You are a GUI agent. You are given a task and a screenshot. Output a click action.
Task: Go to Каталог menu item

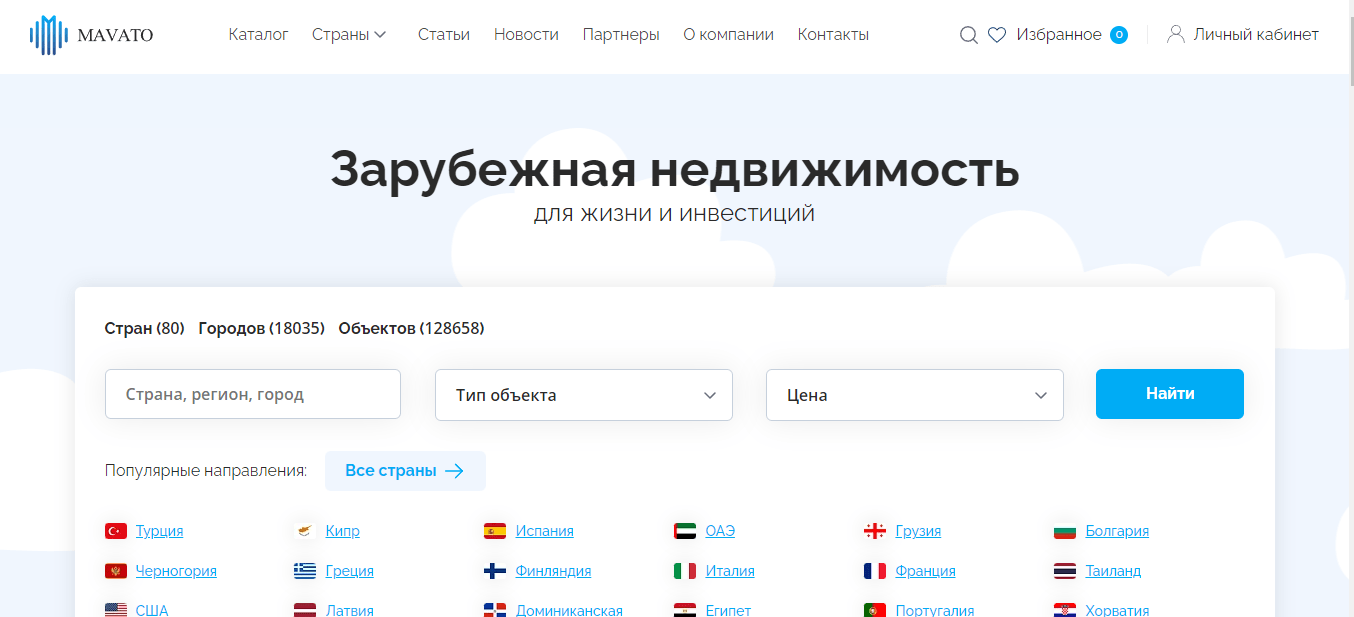pos(258,34)
